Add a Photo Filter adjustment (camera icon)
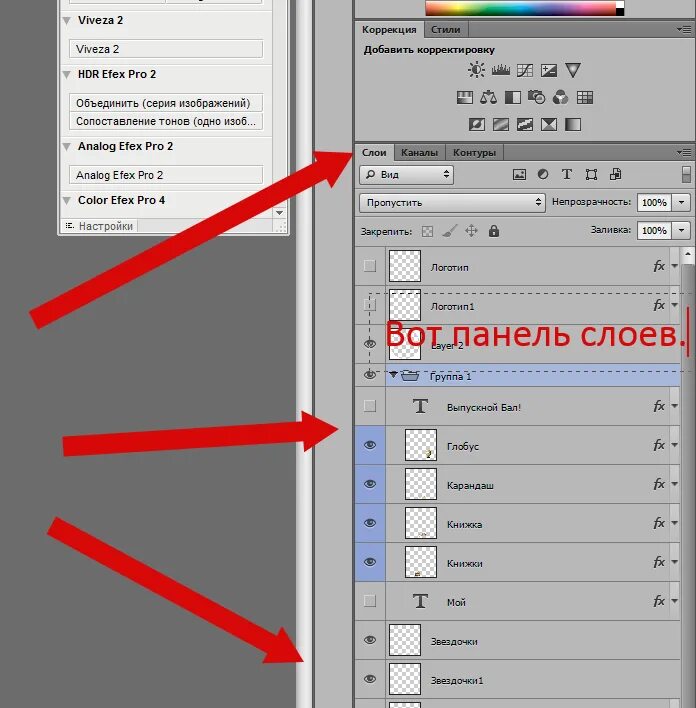 [x=537, y=97]
